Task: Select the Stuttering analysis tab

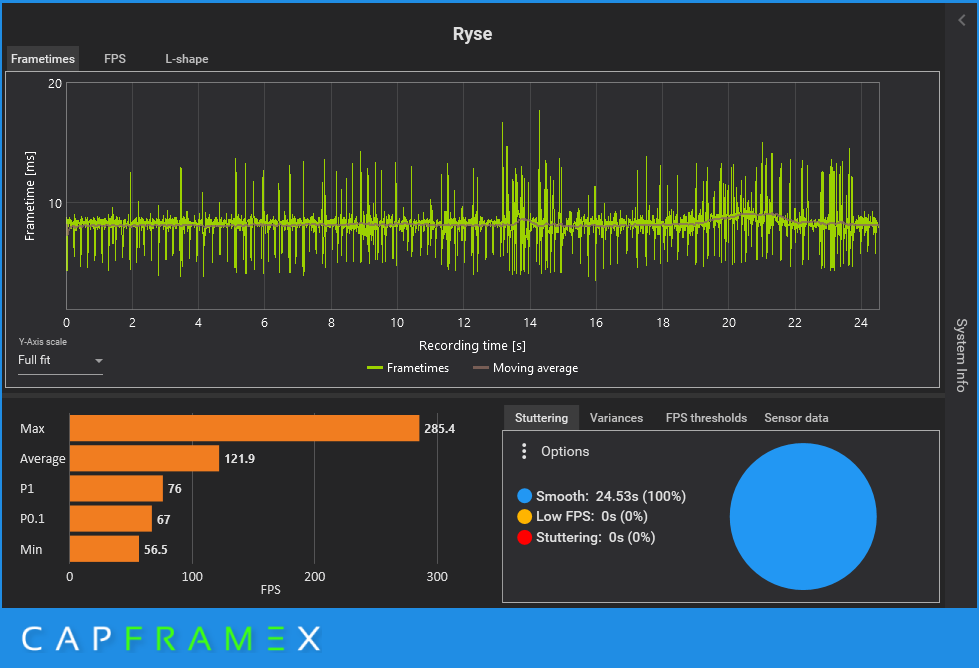Action: pos(541,418)
